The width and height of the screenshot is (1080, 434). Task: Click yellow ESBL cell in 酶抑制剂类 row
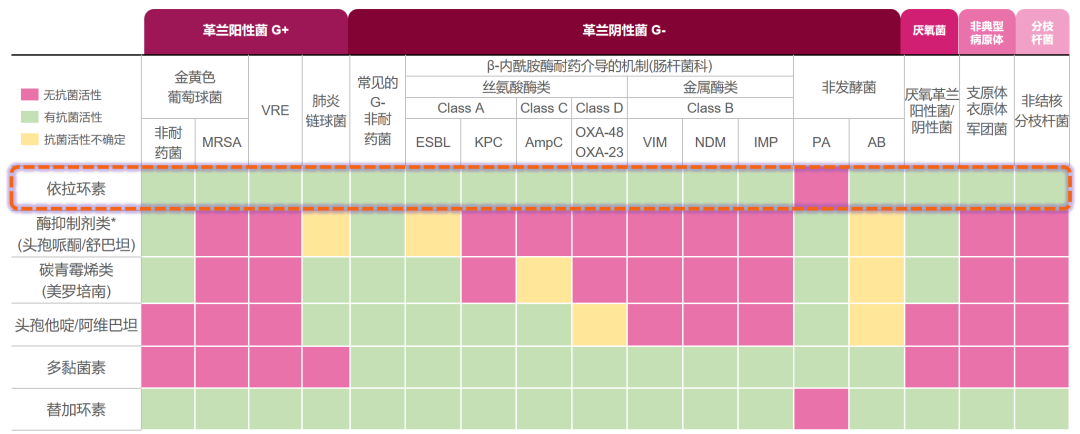pos(433,235)
